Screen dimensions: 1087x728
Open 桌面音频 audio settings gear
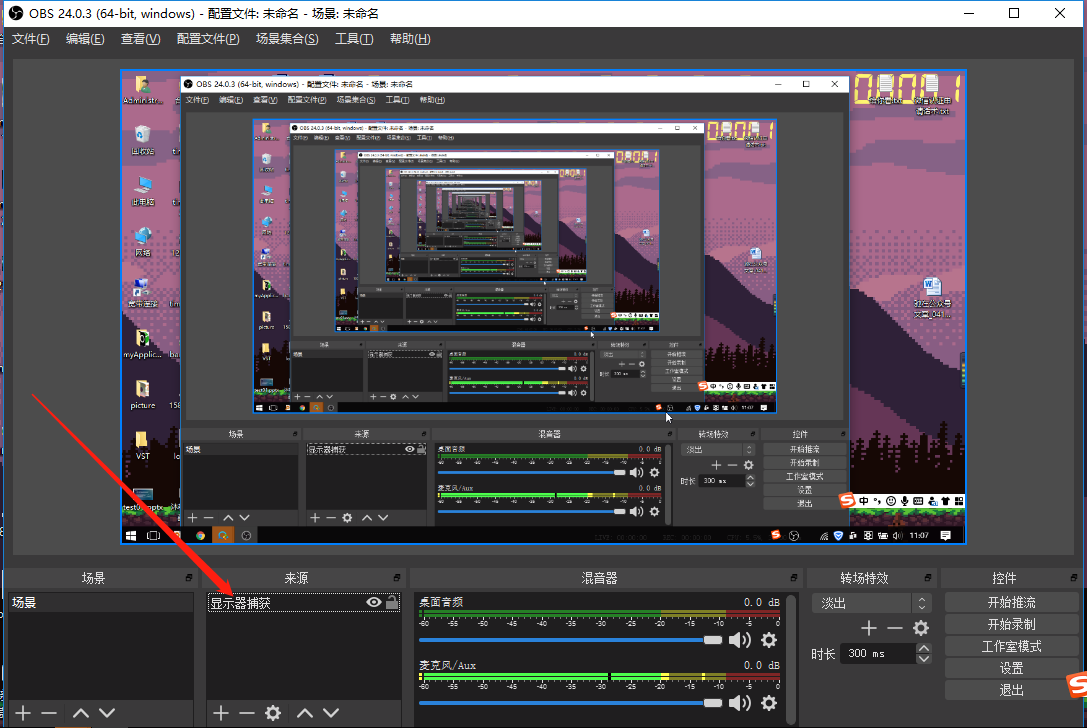tap(769, 640)
